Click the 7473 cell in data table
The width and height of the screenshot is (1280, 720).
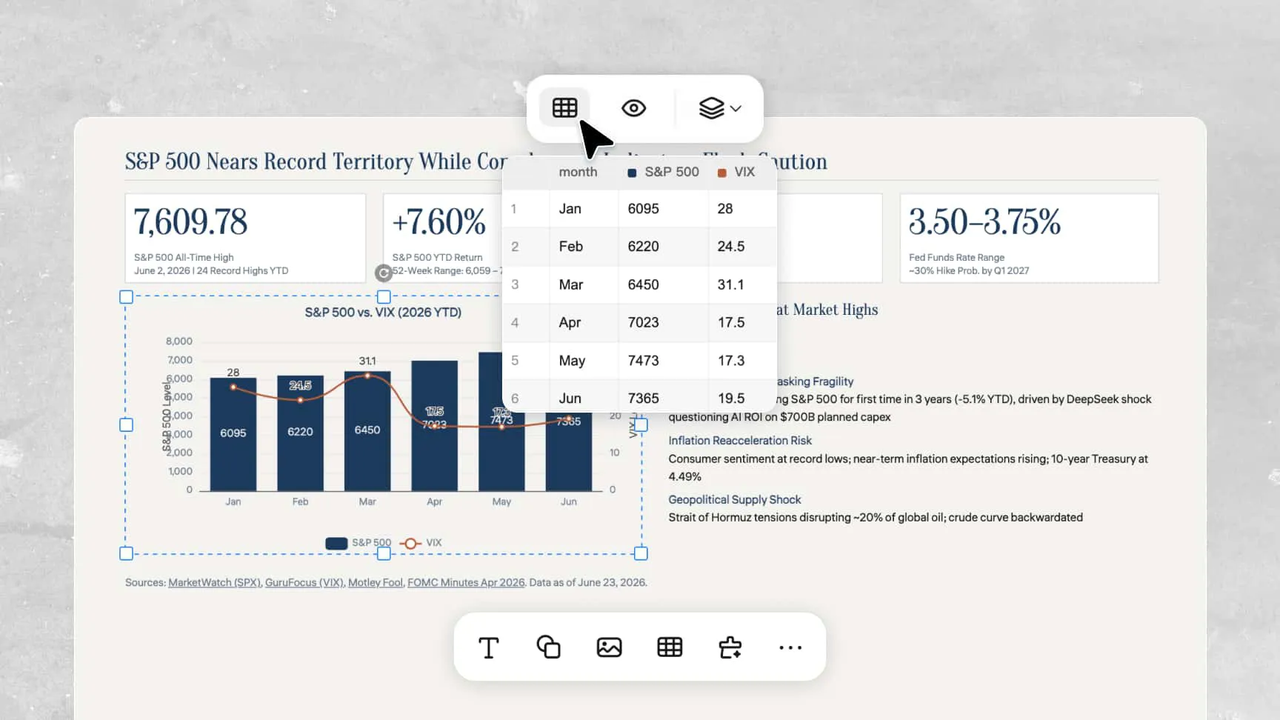point(663,361)
